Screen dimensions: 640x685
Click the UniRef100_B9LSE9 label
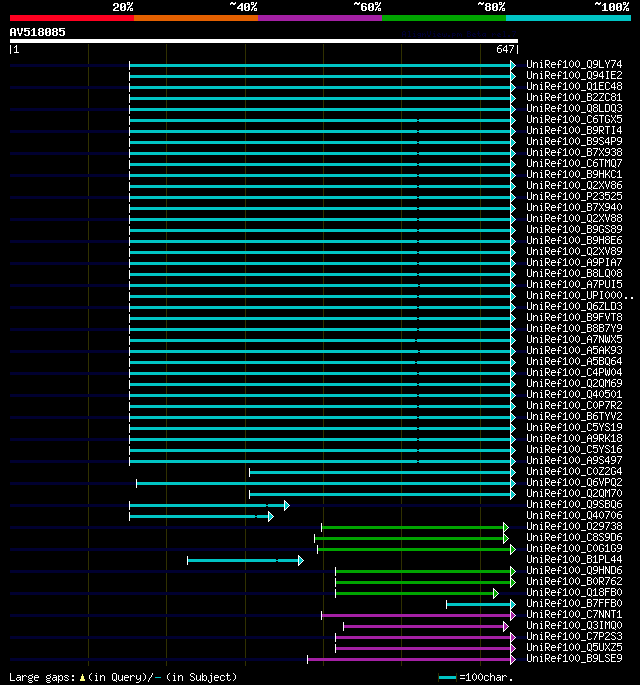click(574, 658)
